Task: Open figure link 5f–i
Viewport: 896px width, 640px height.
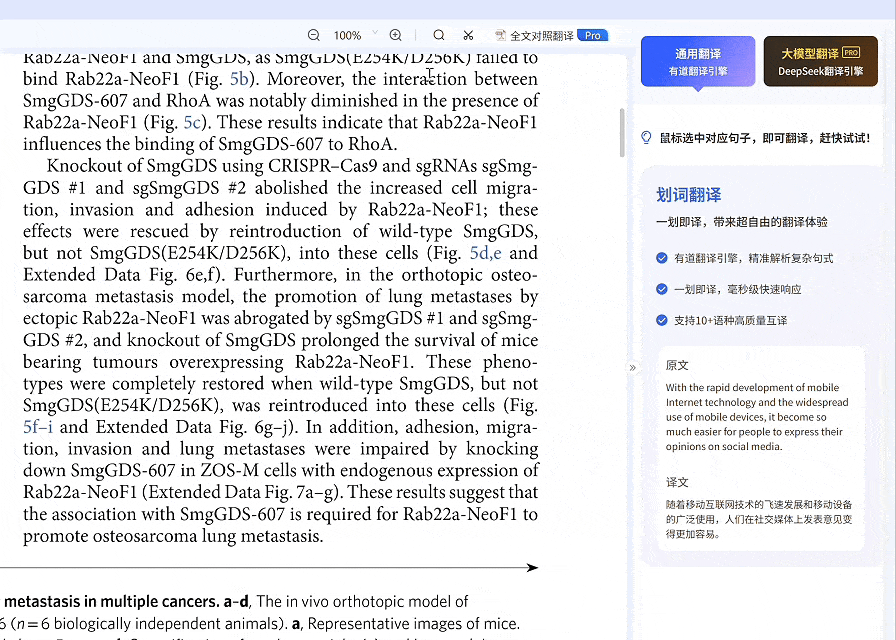Action: click(x=38, y=427)
